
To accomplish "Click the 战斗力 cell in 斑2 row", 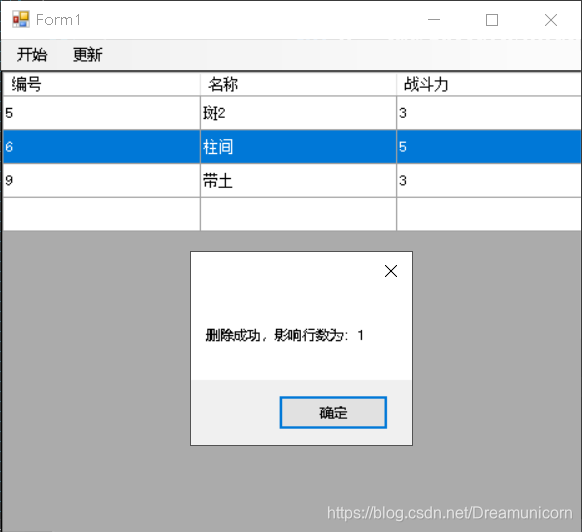I will point(489,113).
